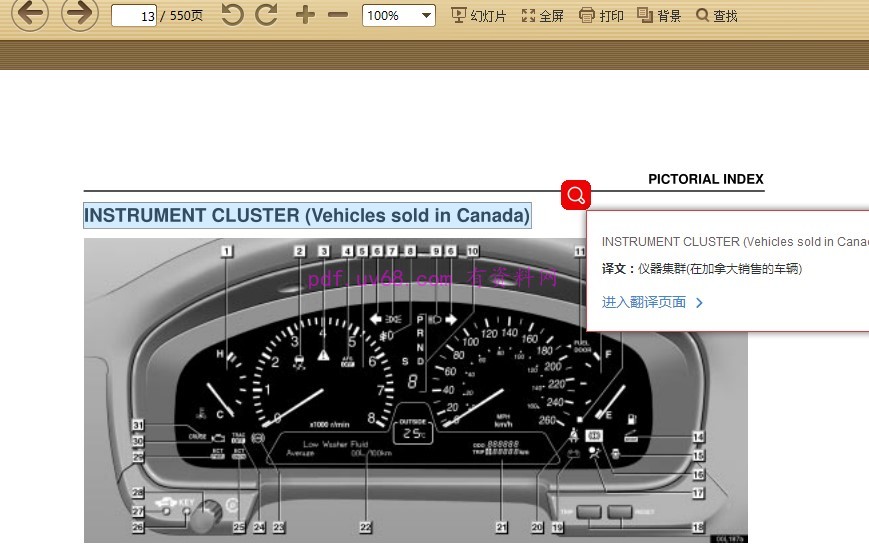This screenshot has width=869, height=552.
Task: Click the highlighted INSTRUMENT CLUSTER heading
Action: click(x=307, y=216)
